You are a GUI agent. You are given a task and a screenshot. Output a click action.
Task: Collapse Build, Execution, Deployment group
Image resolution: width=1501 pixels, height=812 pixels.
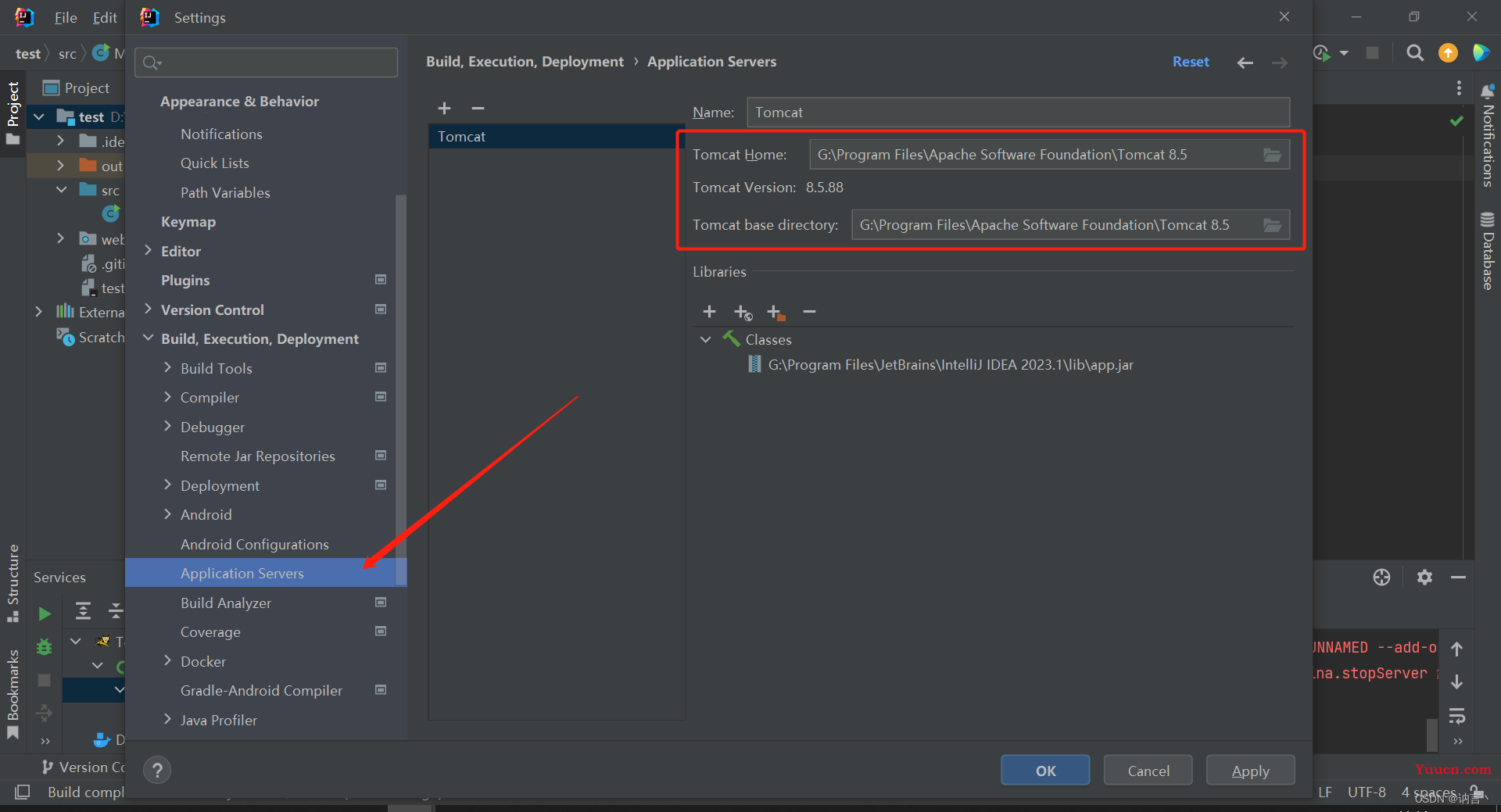coord(148,338)
